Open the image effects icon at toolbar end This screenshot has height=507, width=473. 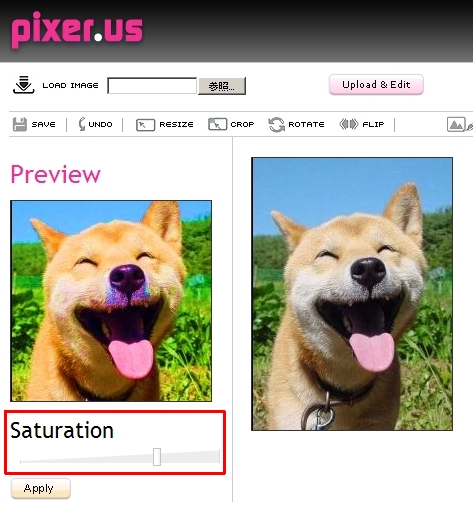point(459,125)
